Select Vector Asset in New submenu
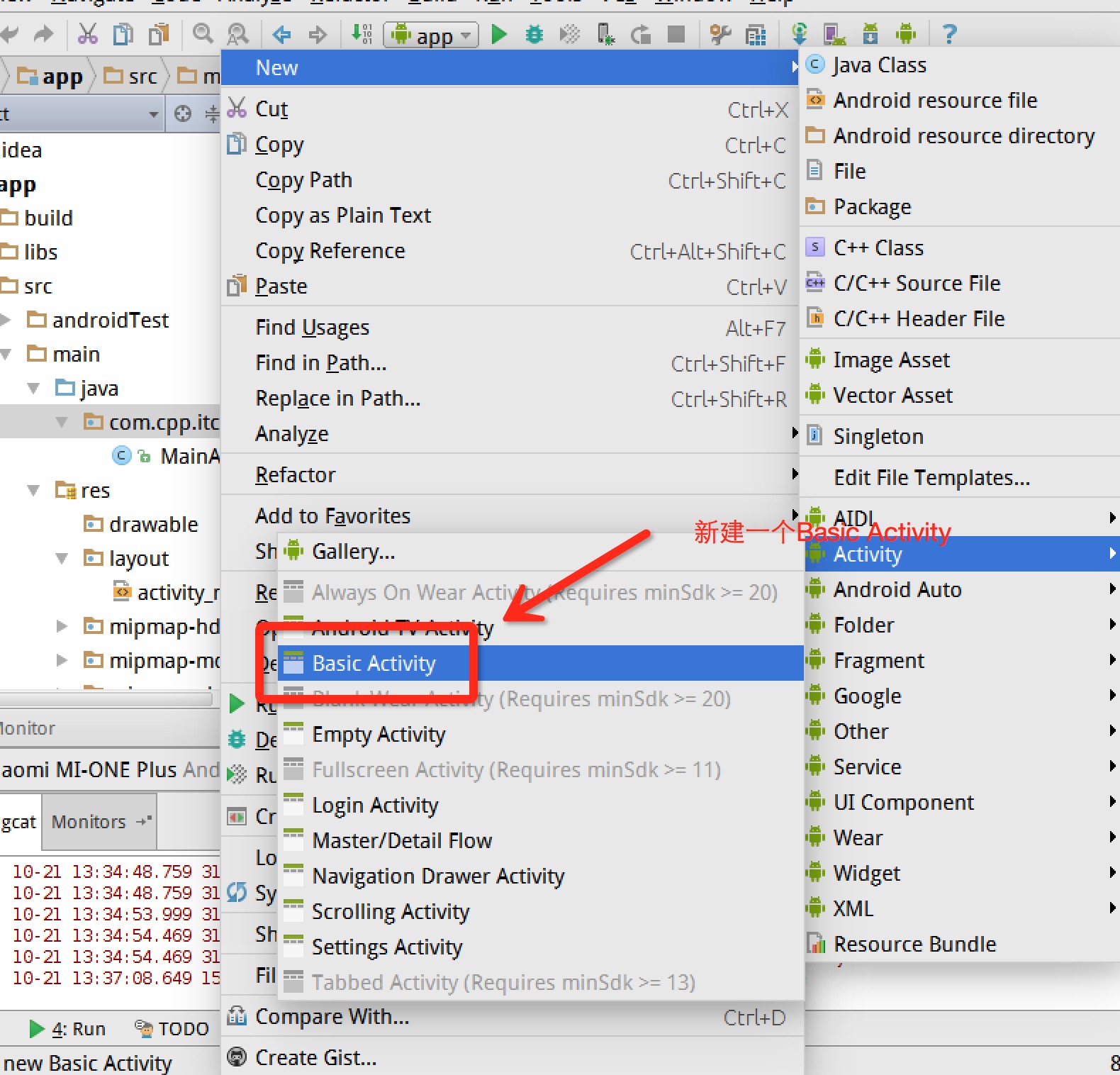Image resolution: width=1120 pixels, height=1075 pixels. (x=961, y=395)
